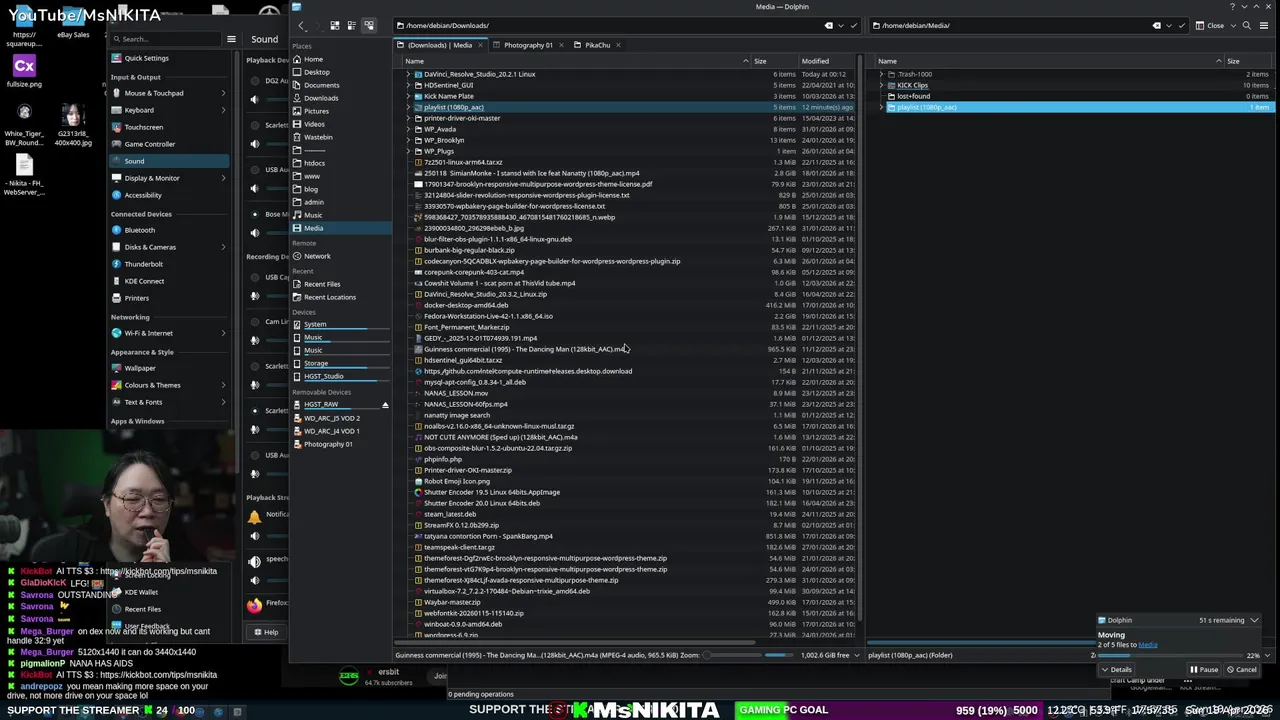This screenshot has width=1280, height=720.
Task: Open Display & Monitor in System Settings
Action: tap(168, 178)
